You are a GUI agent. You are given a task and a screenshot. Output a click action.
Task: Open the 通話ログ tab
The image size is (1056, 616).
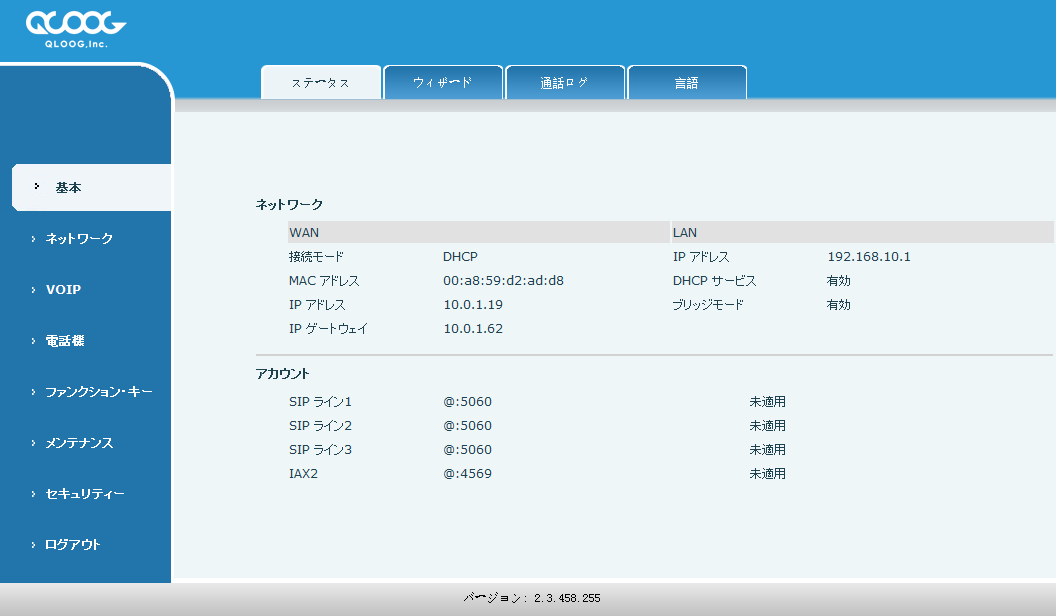tap(565, 83)
